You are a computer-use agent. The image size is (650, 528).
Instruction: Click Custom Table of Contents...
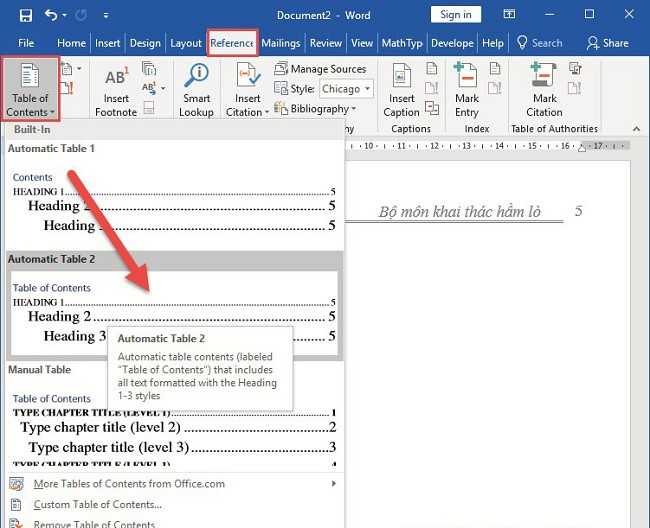[174, 504]
